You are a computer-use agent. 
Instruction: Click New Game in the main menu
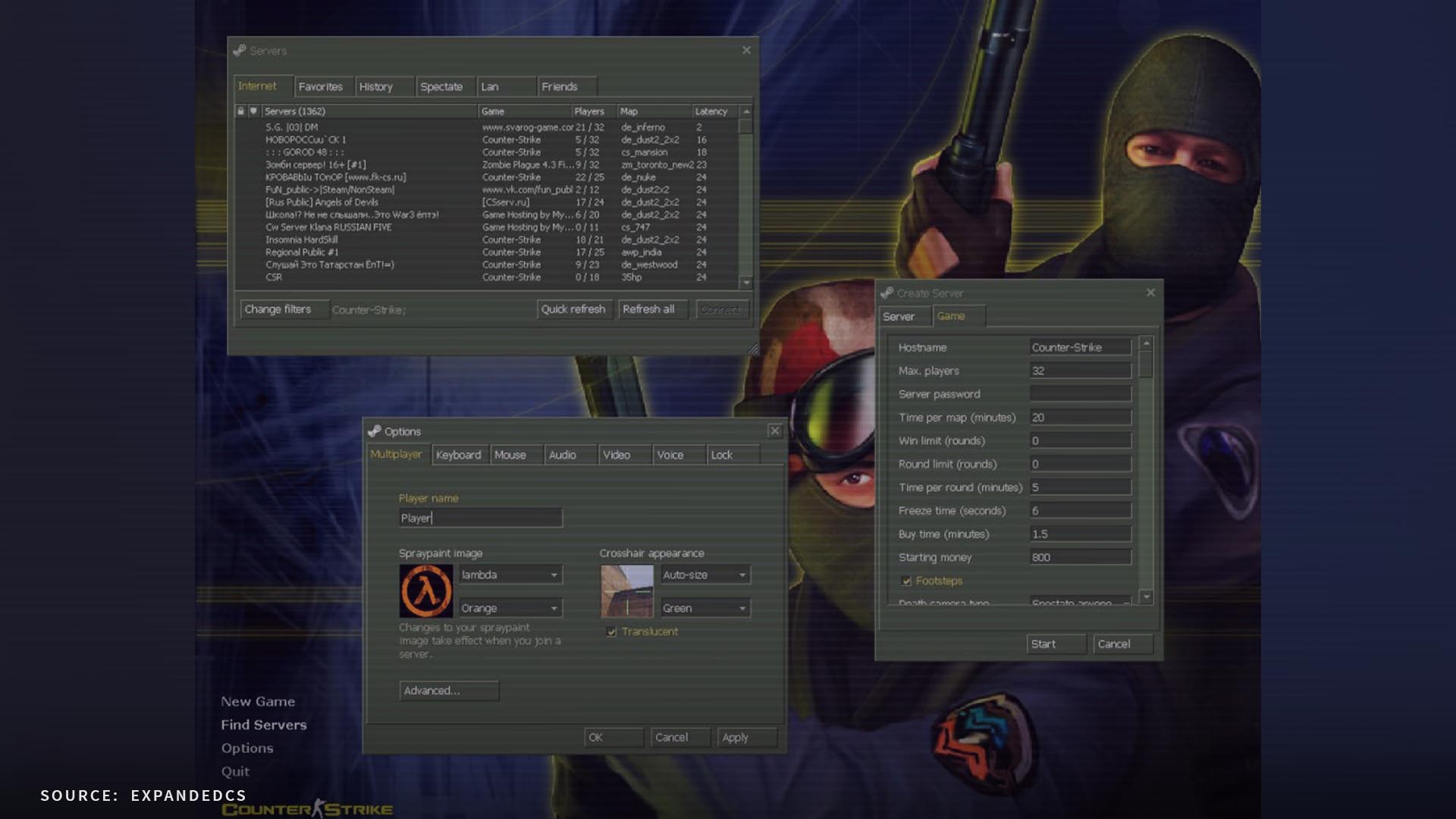(258, 701)
